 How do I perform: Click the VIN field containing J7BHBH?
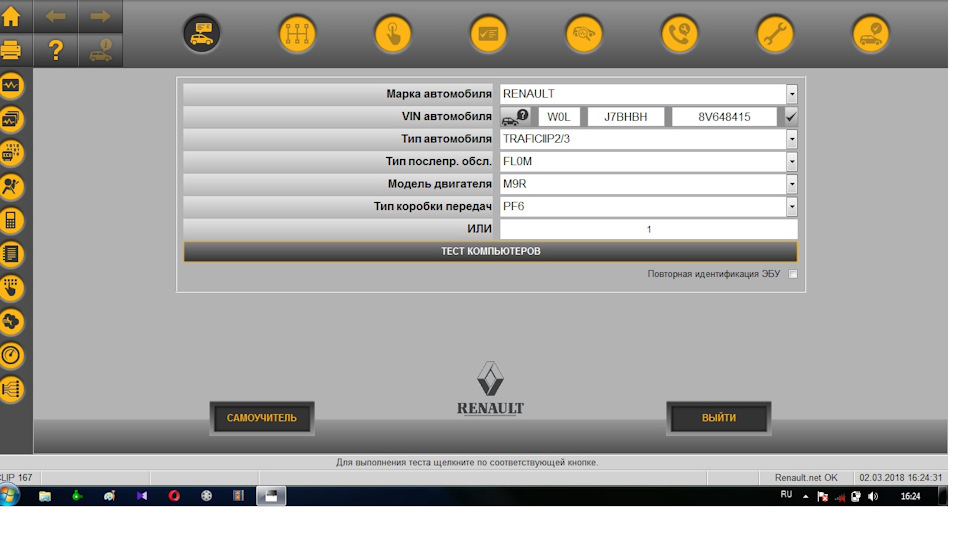click(x=626, y=117)
